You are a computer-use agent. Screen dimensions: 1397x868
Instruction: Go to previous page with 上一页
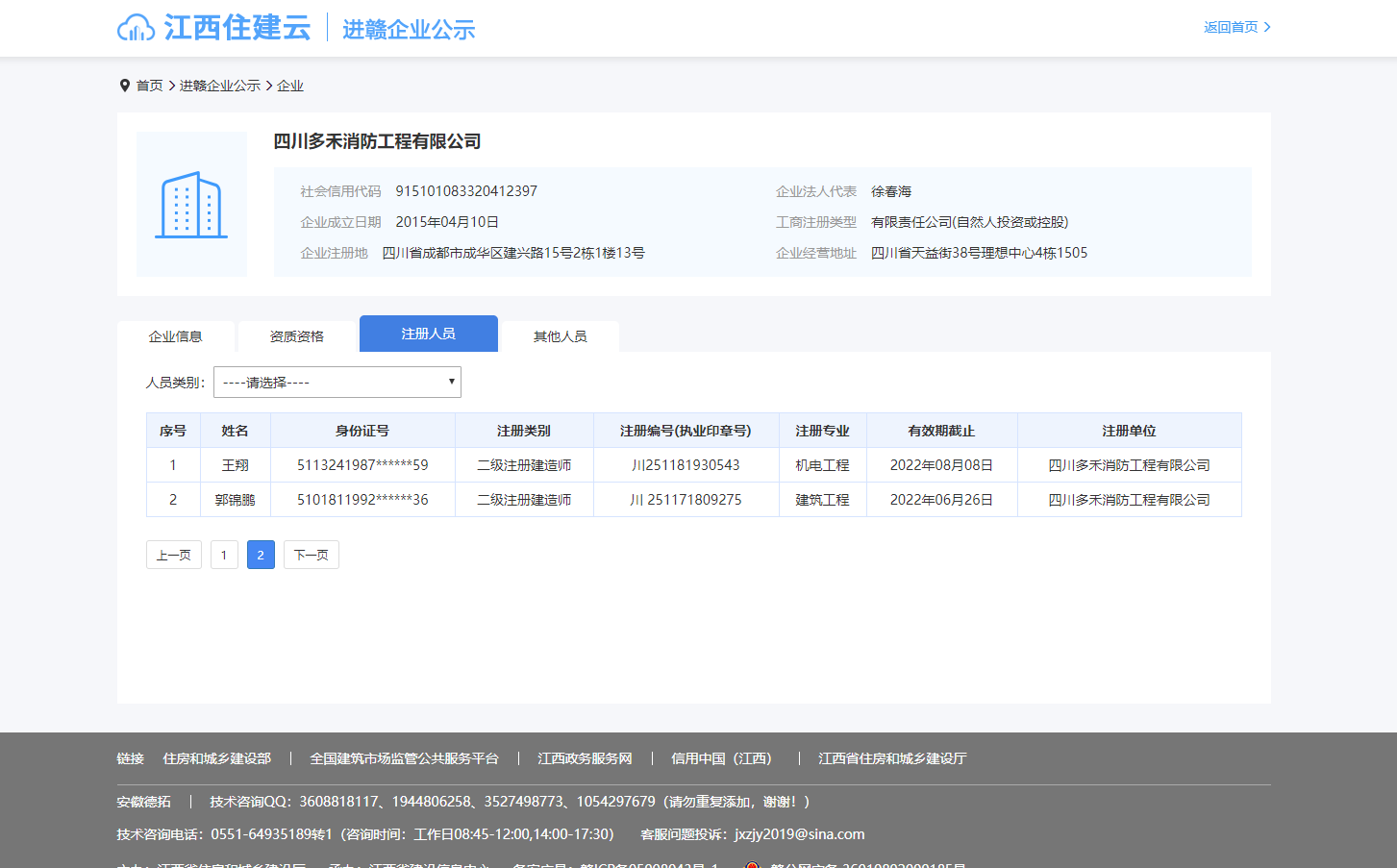tap(174, 555)
